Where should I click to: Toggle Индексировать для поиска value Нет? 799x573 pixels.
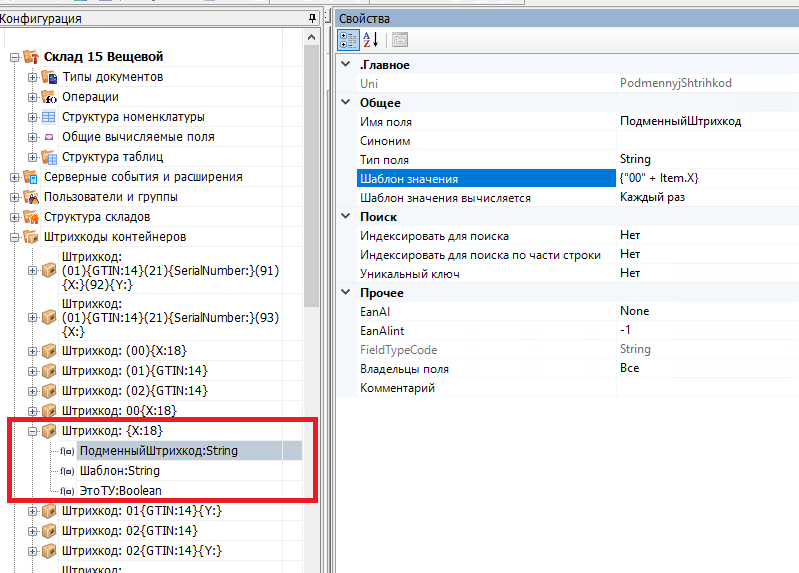tap(707, 236)
